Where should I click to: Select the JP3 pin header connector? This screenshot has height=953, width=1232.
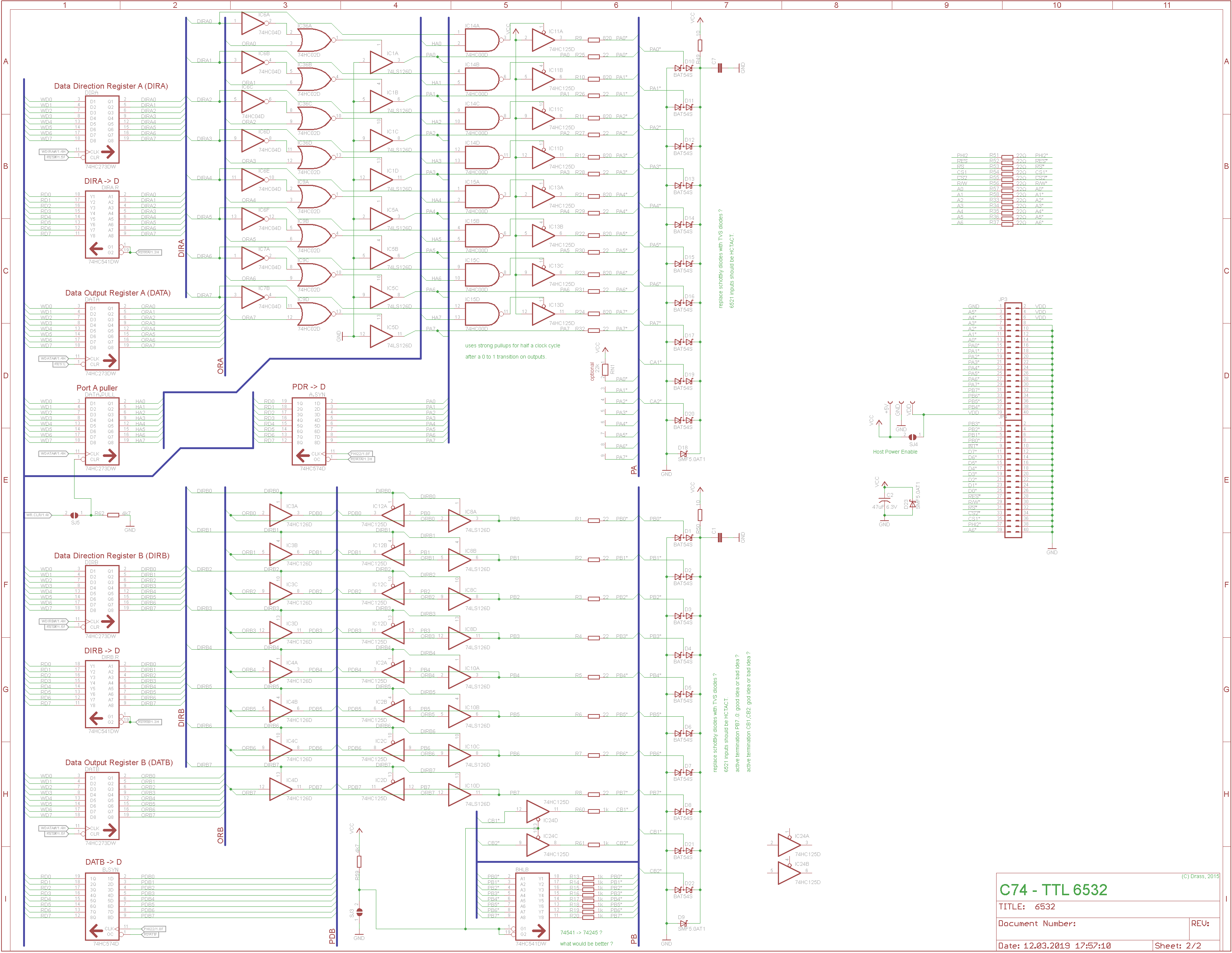1013,361
